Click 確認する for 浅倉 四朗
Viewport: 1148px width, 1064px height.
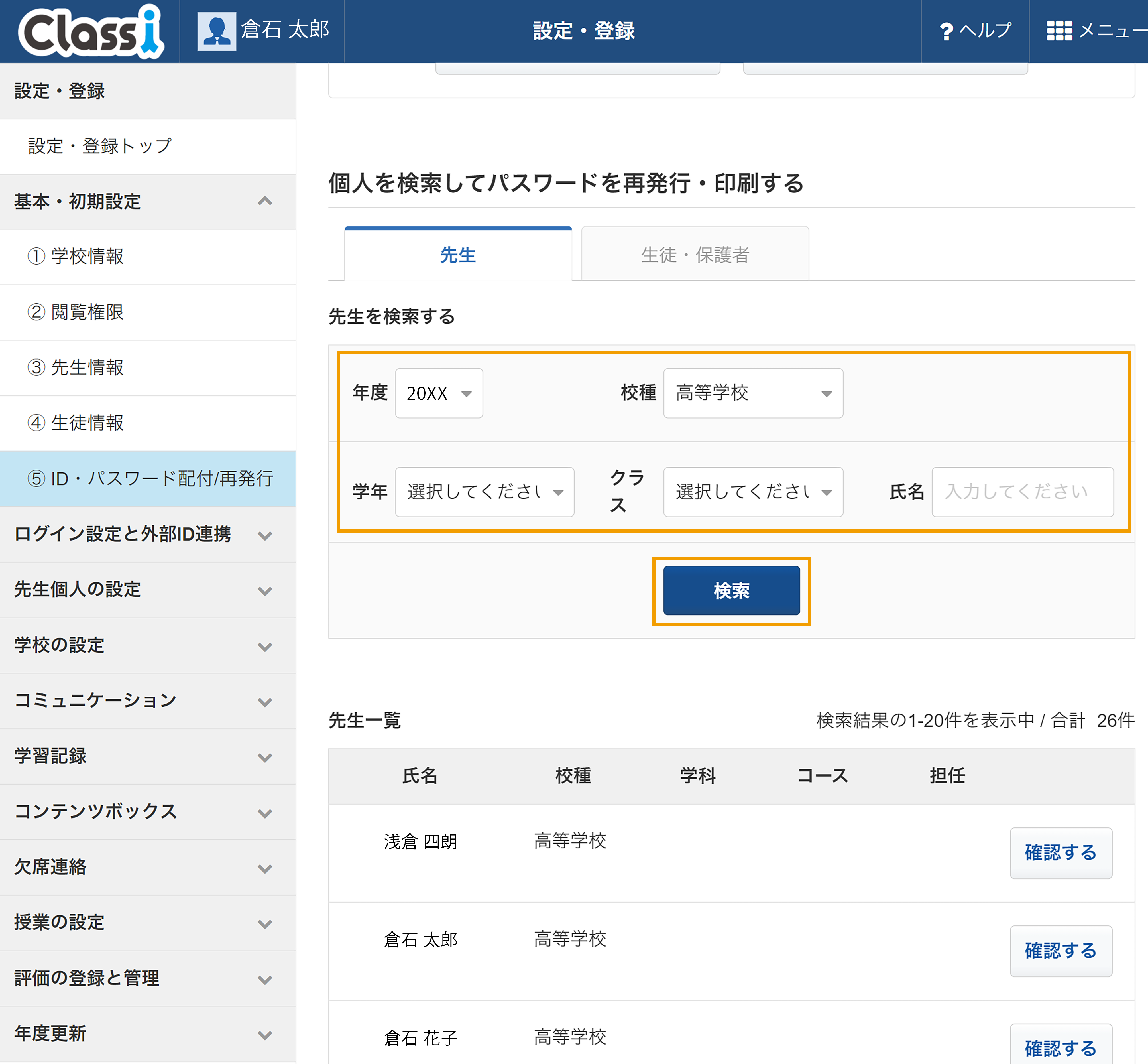(x=1061, y=853)
